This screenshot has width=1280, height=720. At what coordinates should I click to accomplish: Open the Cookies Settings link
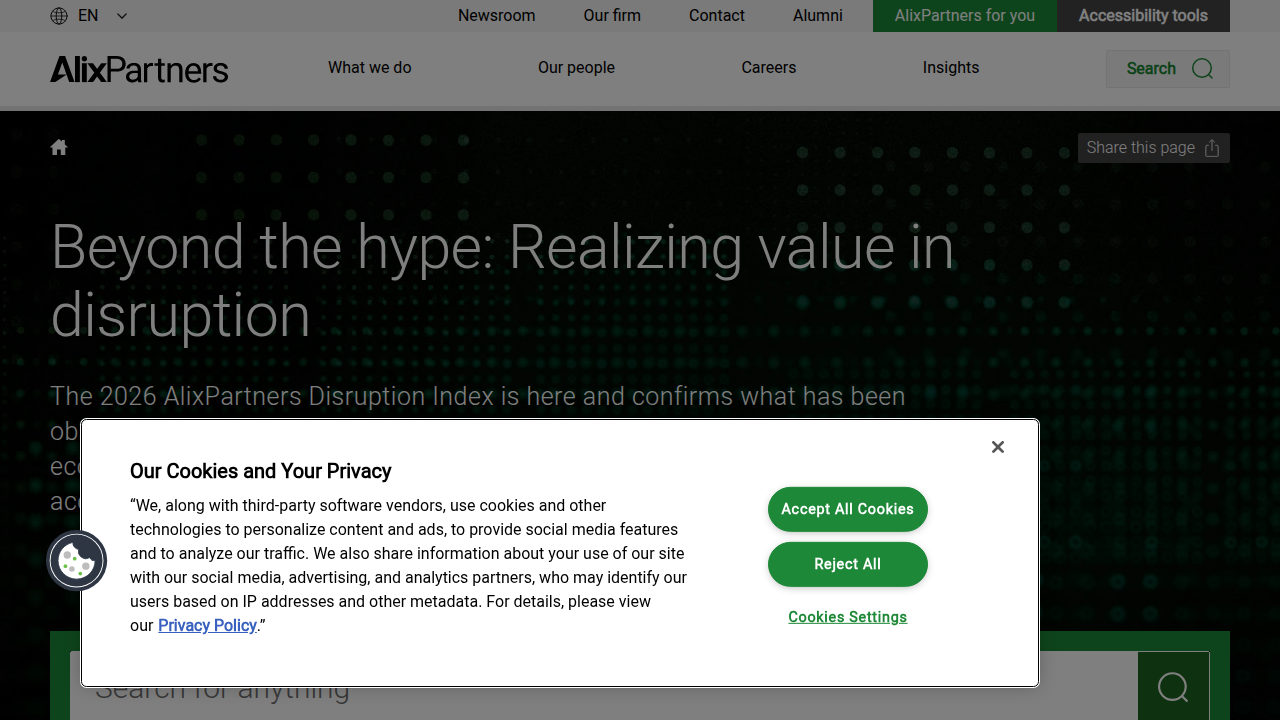(x=848, y=617)
